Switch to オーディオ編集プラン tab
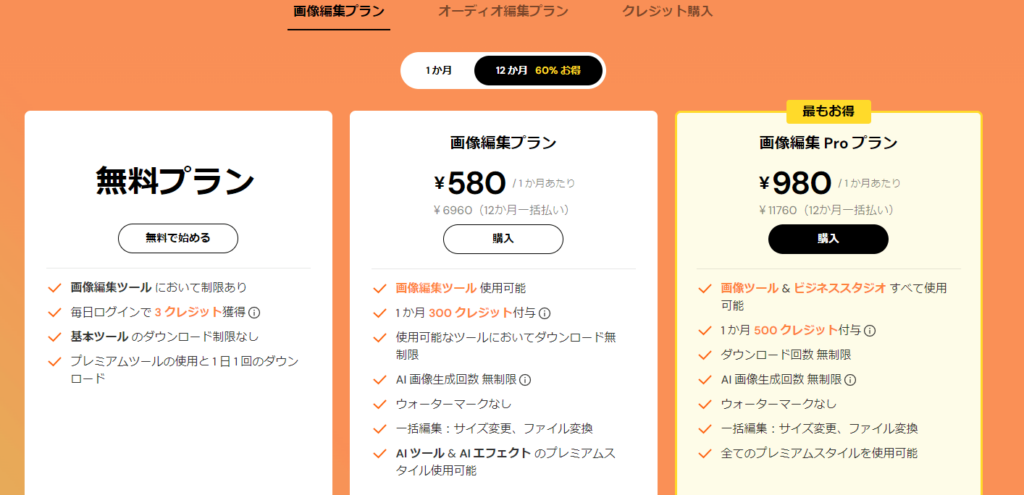The width and height of the screenshot is (1024, 495). 503,11
